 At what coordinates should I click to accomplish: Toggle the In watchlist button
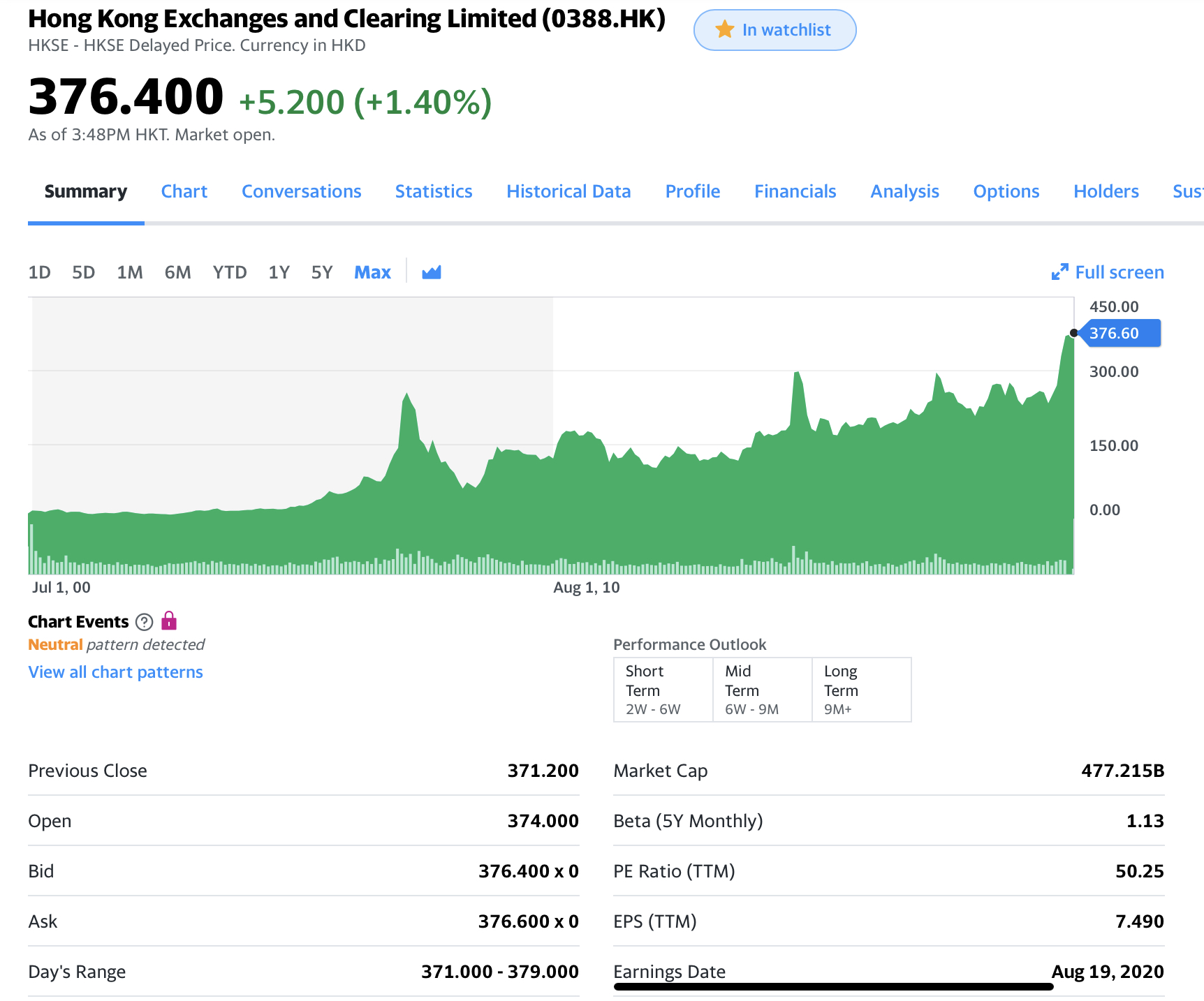[x=774, y=30]
